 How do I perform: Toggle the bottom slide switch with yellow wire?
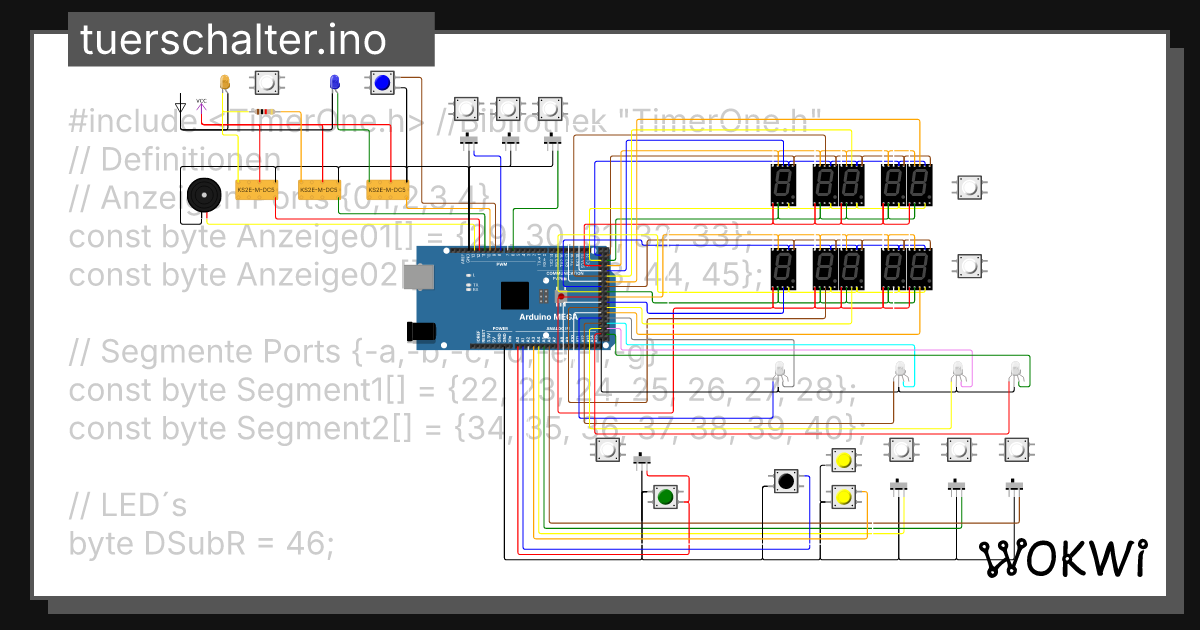click(x=898, y=485)
